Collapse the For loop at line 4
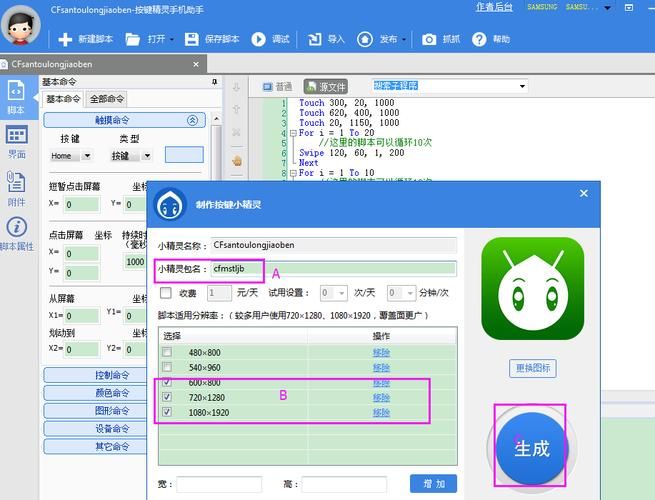The width and height of the screenshot is (655, 500). tap(293, 133)
